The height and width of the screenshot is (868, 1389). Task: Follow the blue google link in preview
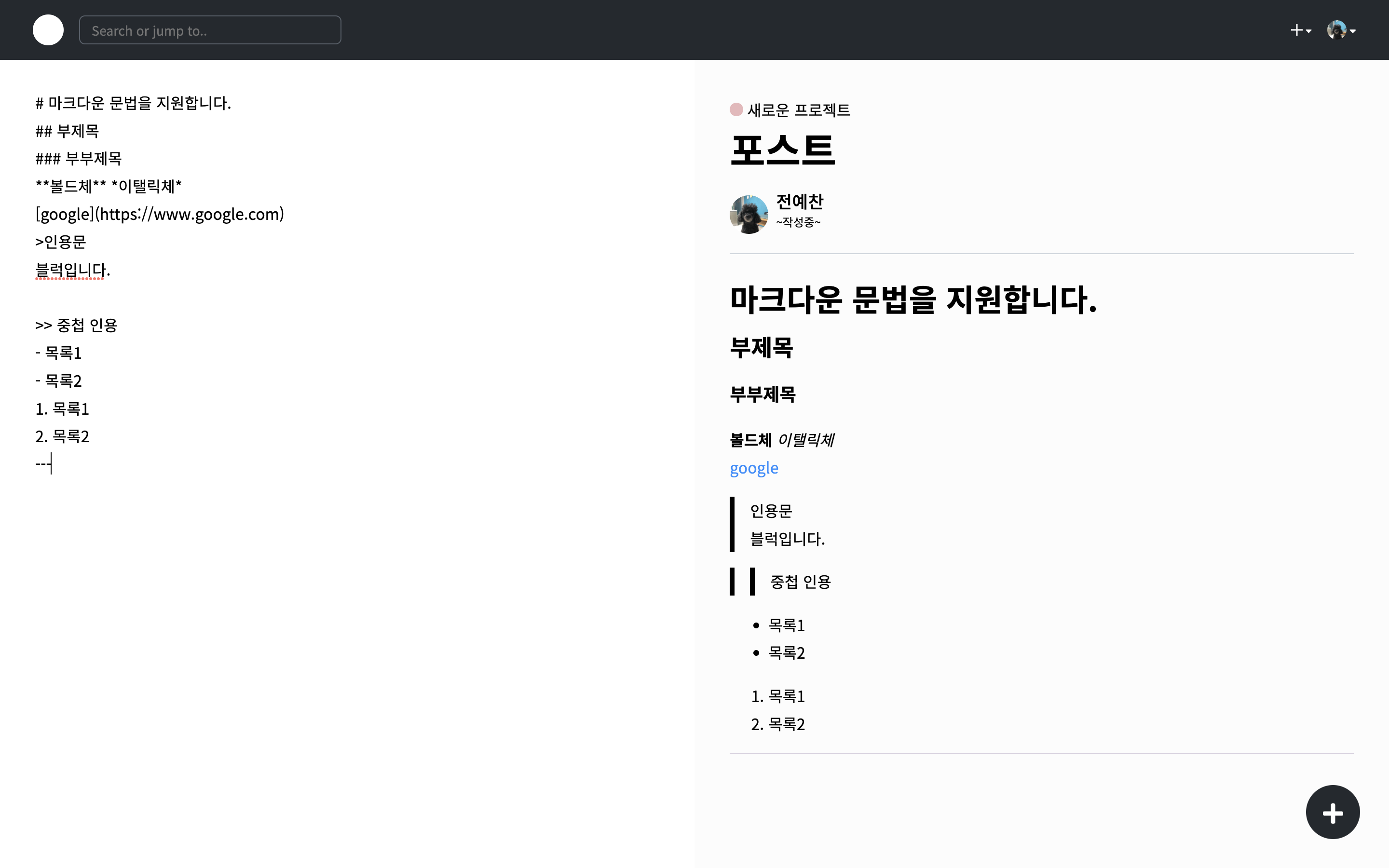click(x=754, y=468)
